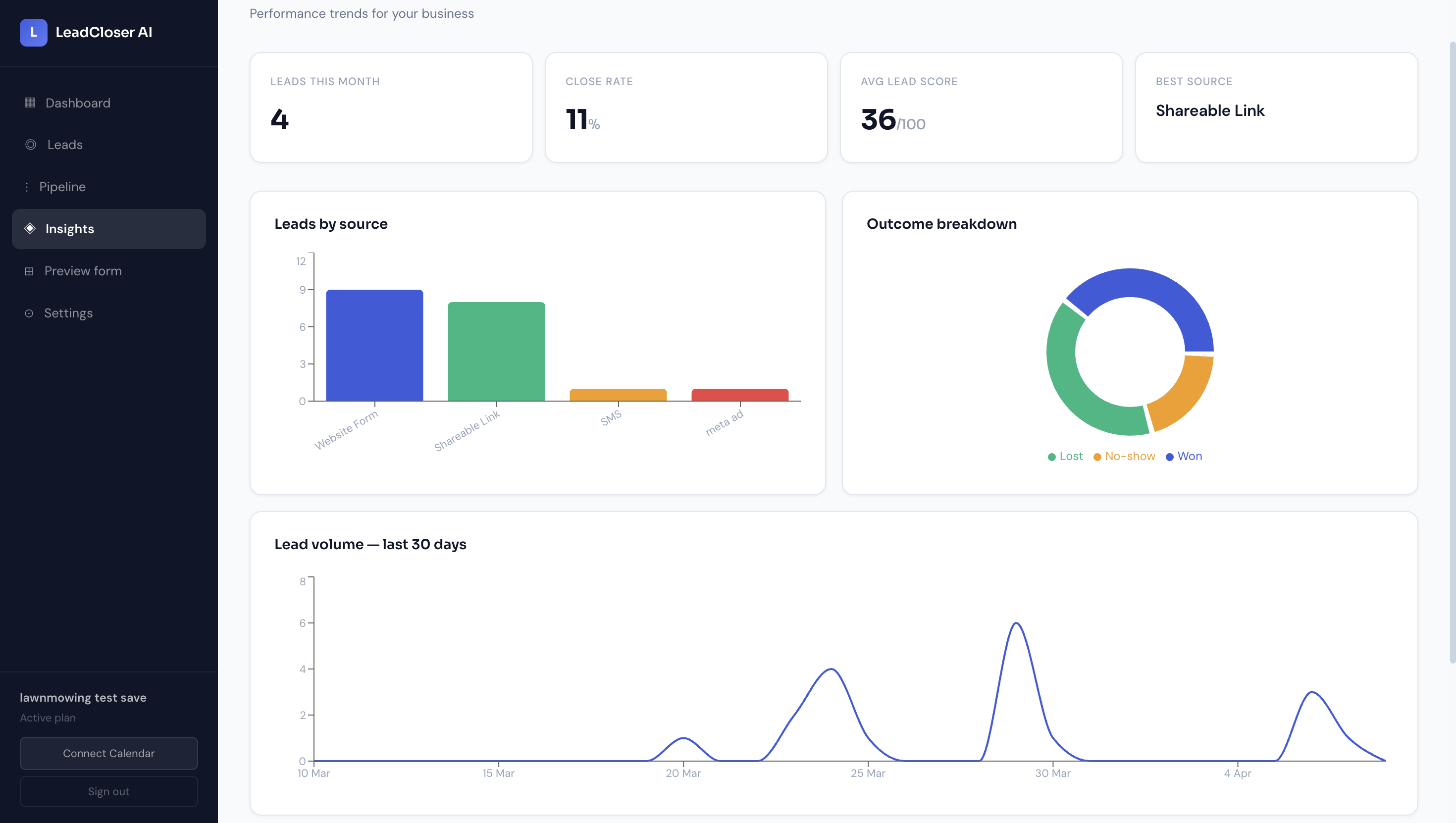The width and height of the screenshot is (1456, 823).
Task: Toggle the Lost legend item
Action: pyautogui.click(x=1065, y=456)
